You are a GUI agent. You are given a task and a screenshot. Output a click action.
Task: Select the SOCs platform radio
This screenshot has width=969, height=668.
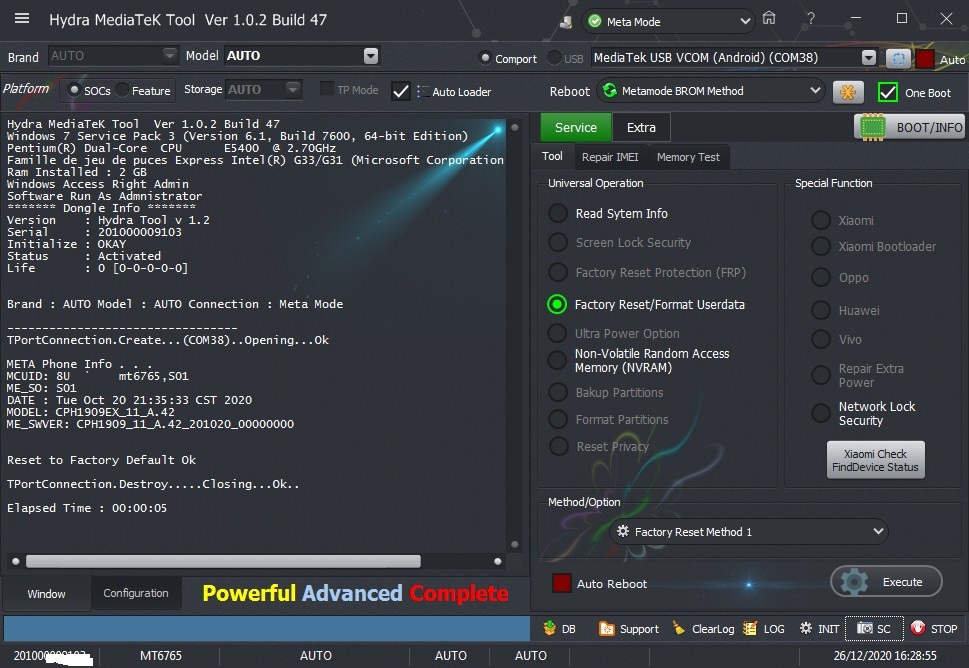(x=74, y=90)
